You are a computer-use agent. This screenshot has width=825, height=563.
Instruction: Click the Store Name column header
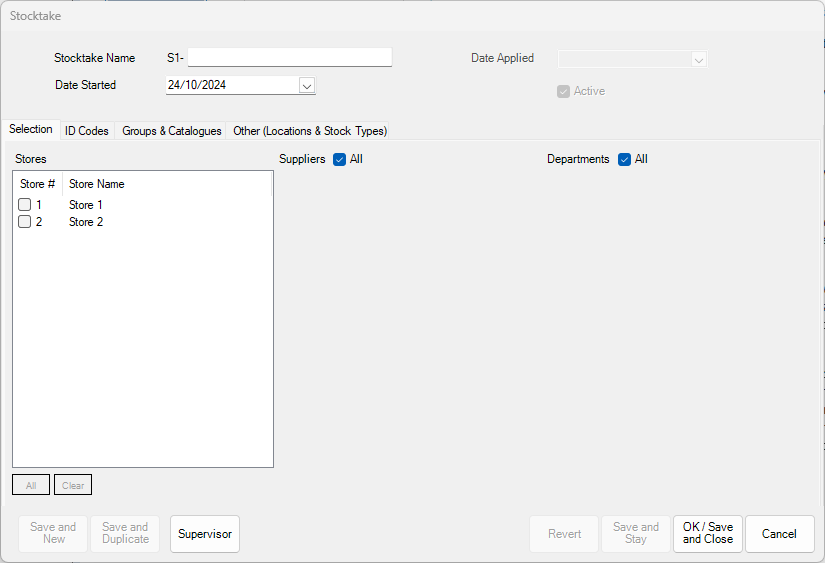[167, 184]
